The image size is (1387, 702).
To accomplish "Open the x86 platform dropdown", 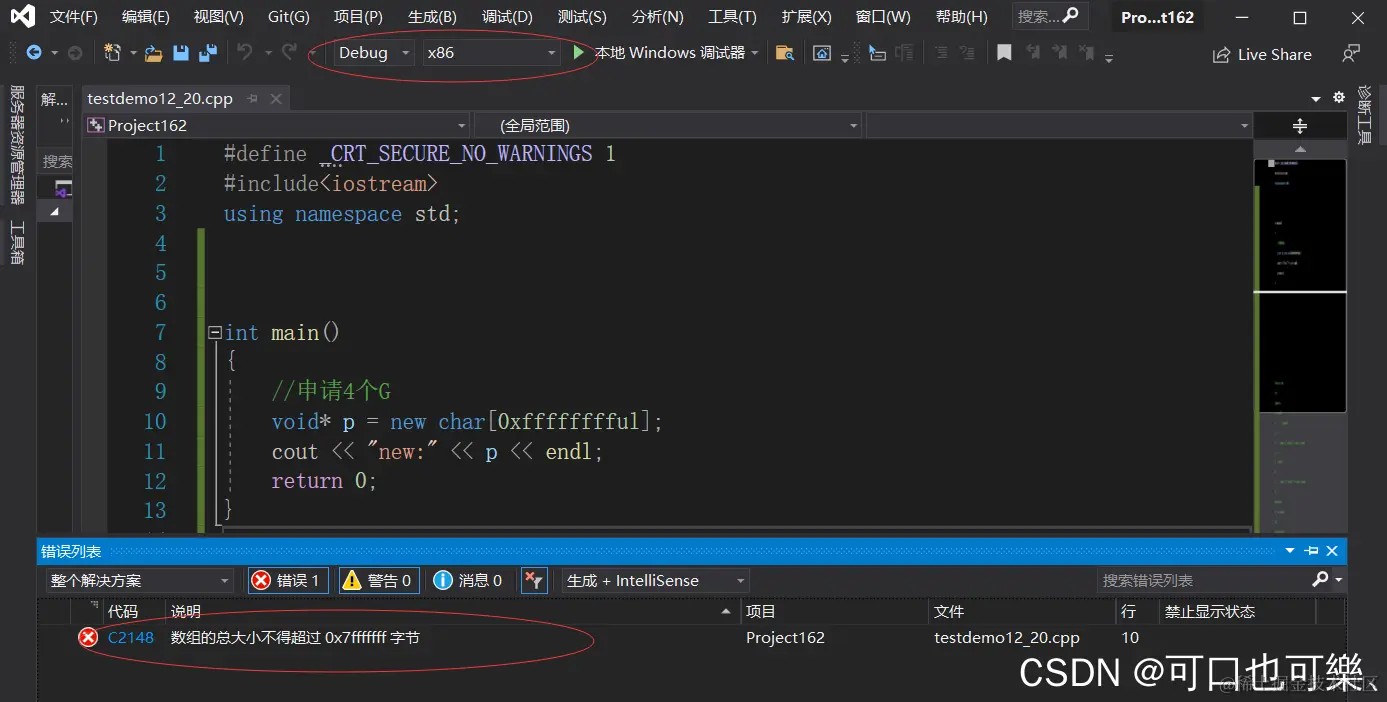I will click(491, 53).
